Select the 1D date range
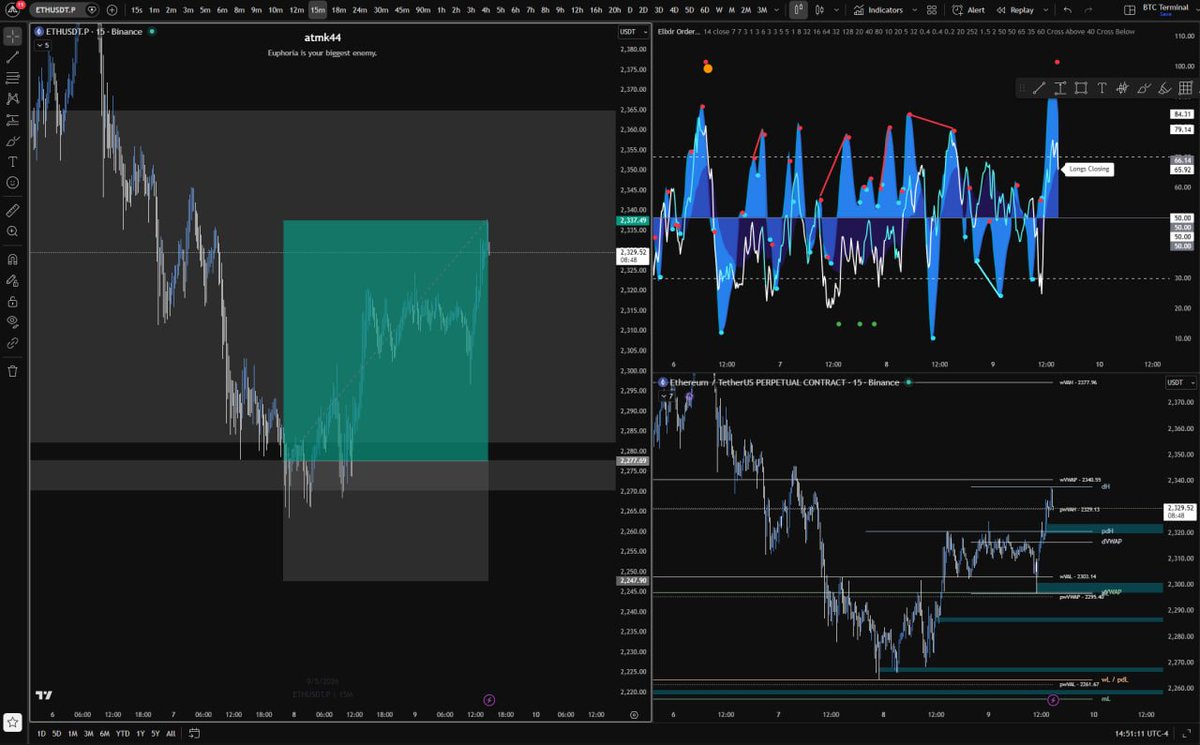Screen dimensions: 1200x745 pyautogui.click(x=41, y=733)
